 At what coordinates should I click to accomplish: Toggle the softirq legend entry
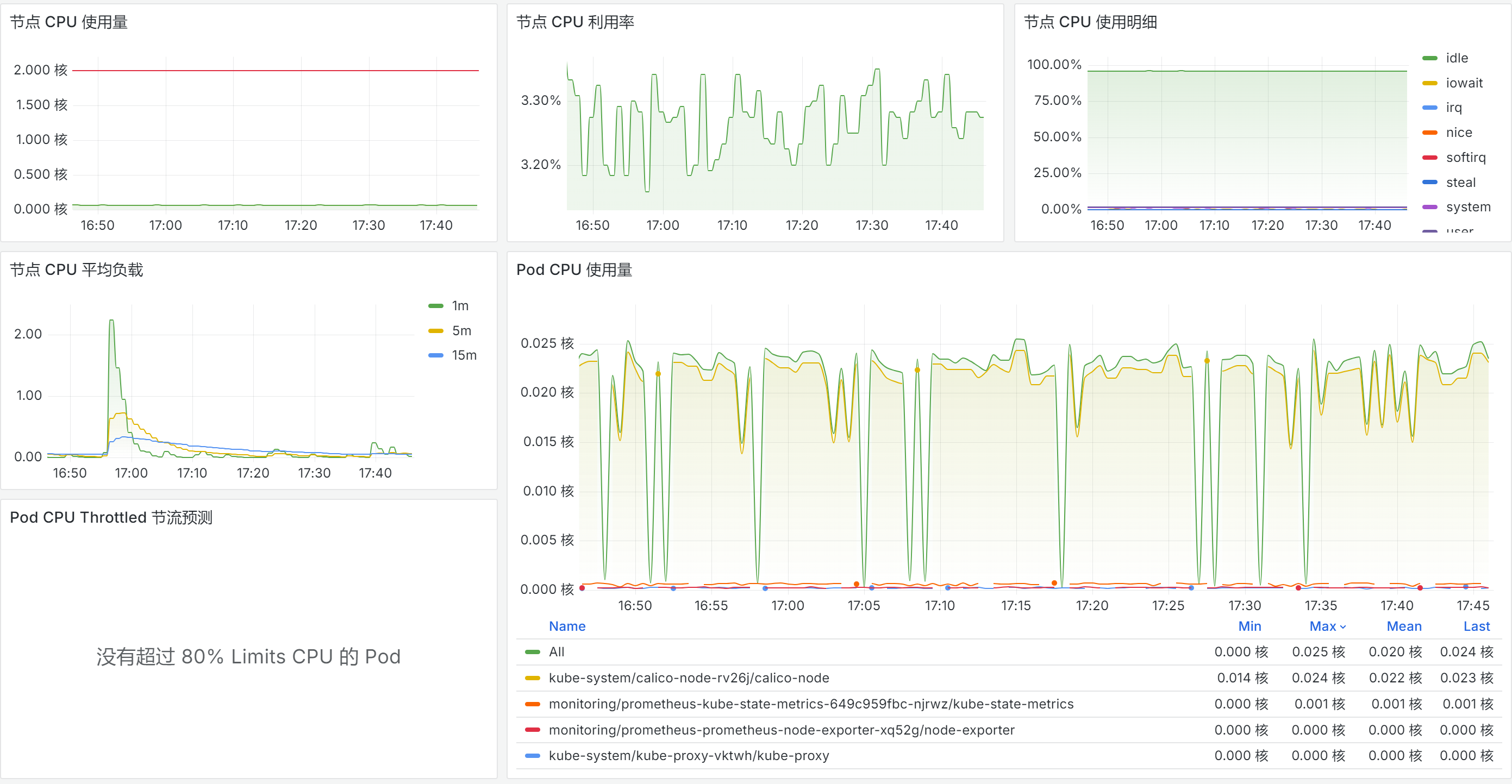(x=1465, y=157)
